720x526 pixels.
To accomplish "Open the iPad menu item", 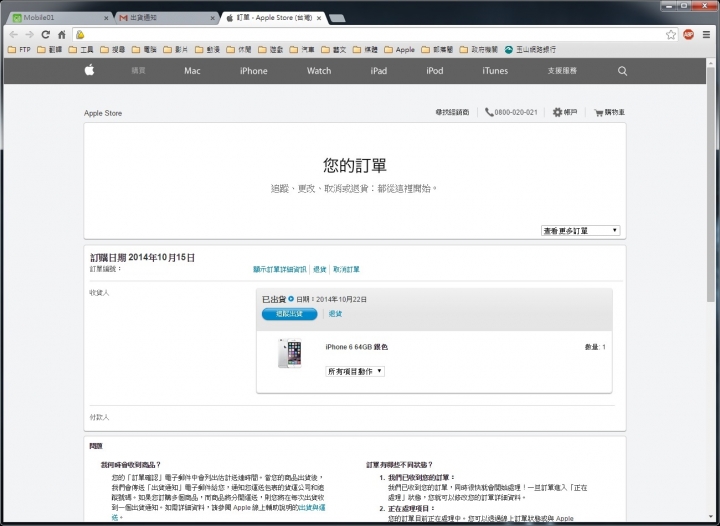I will tap(379, 71).
